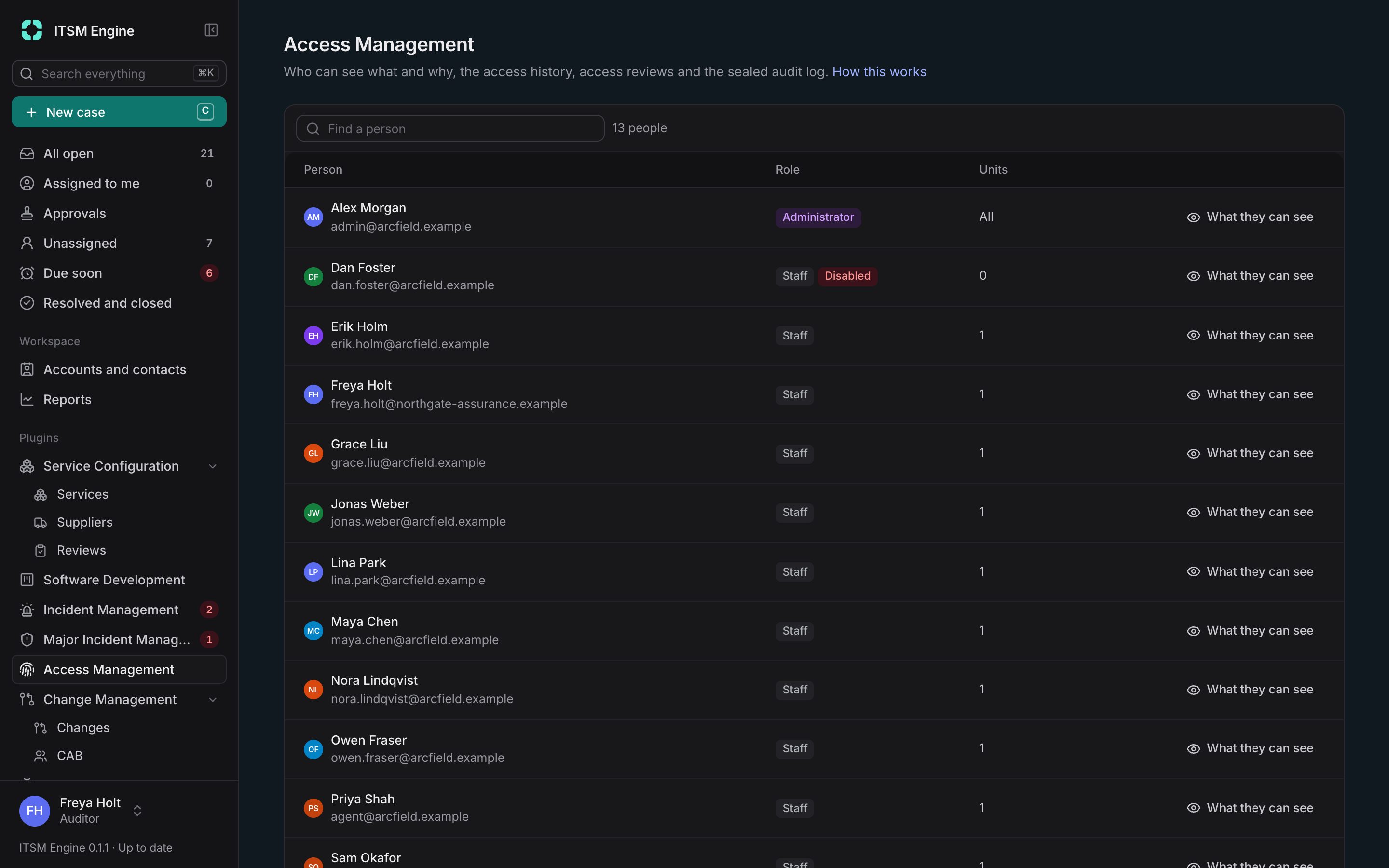This screenshot has height=868, width=1389.
Task: Click the ITSM Engine logo icon
Action: click(31, 30)
